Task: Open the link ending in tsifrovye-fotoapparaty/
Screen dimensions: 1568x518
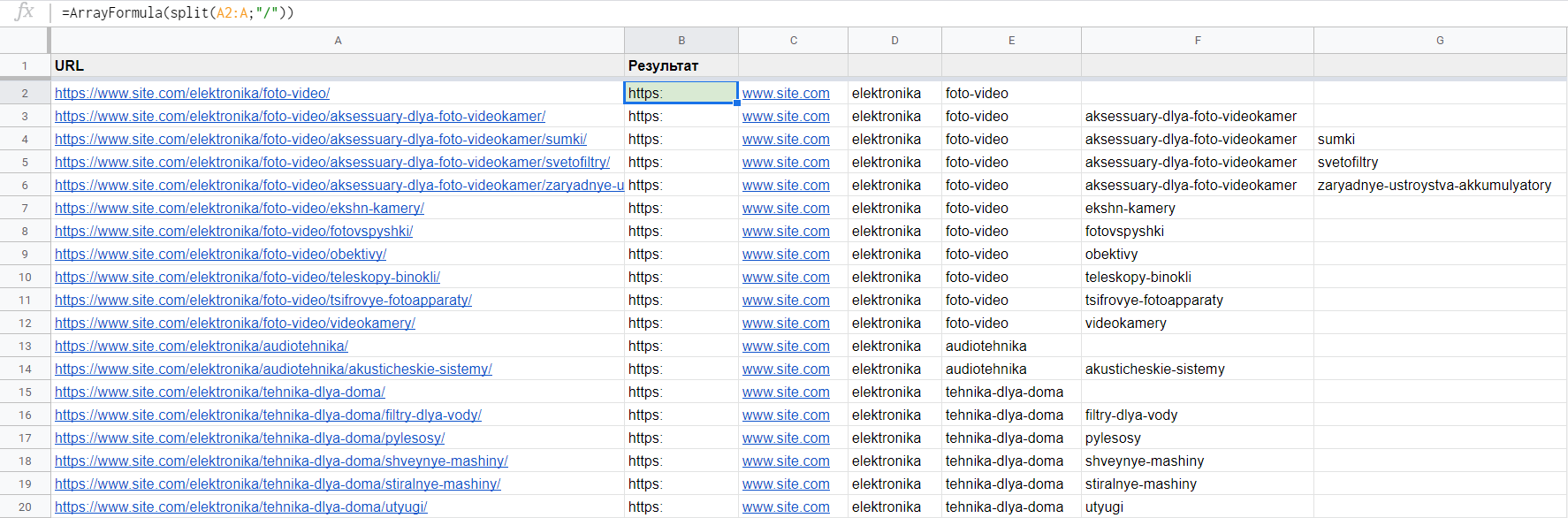Action: tap(263, 300)
